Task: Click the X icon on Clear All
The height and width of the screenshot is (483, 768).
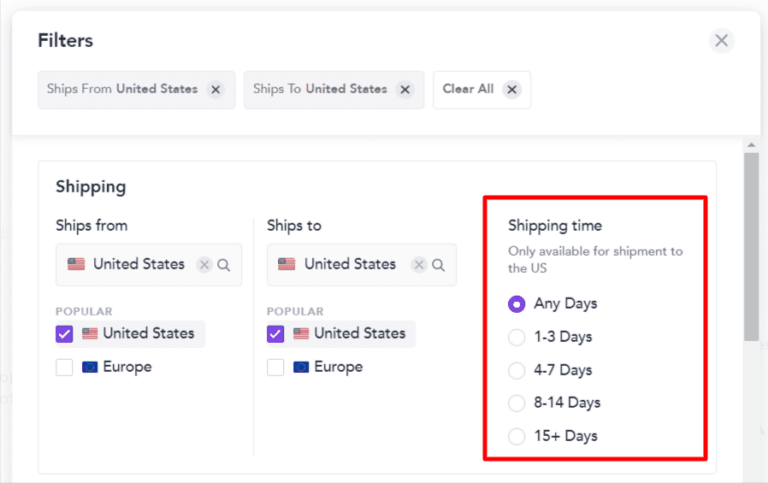Action: click(511, 90)
